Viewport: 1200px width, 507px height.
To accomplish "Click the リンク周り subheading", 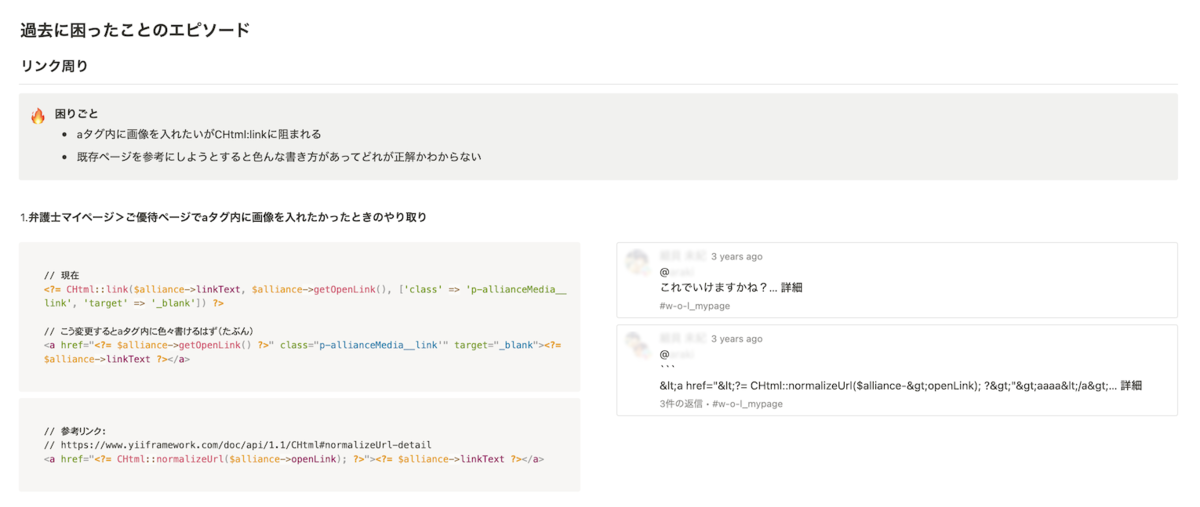I will 54,66.
